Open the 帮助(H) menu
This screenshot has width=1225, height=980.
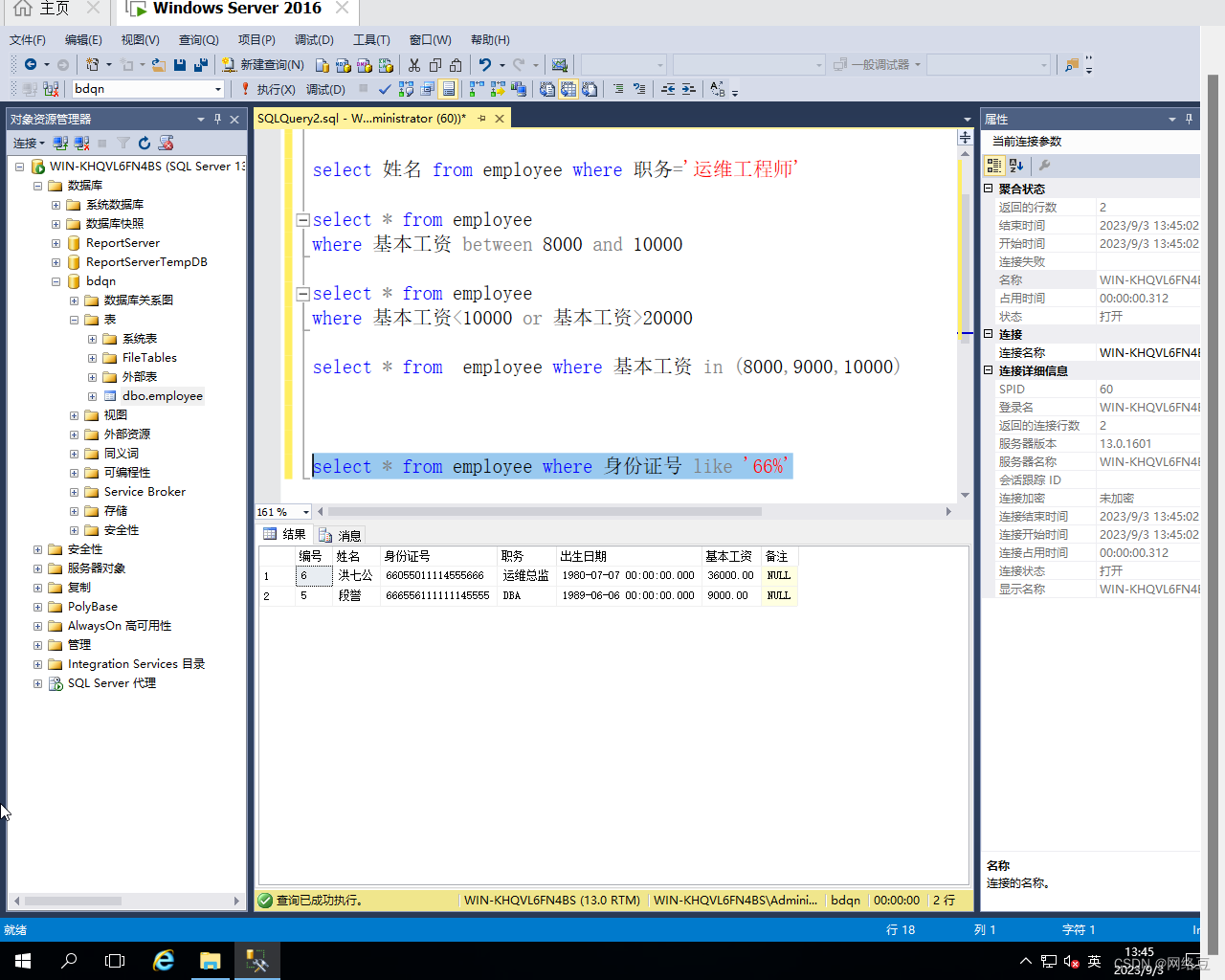tap(490, 39)
